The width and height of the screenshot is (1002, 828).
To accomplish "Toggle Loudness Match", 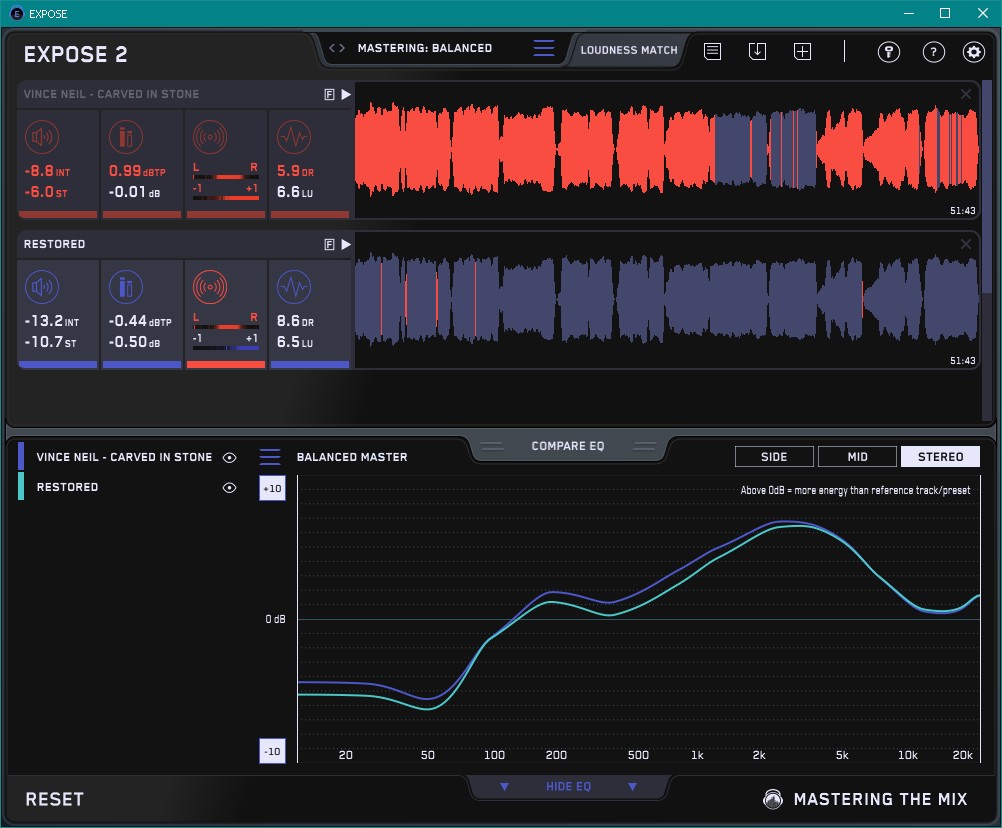I will (x=629, y=49).
